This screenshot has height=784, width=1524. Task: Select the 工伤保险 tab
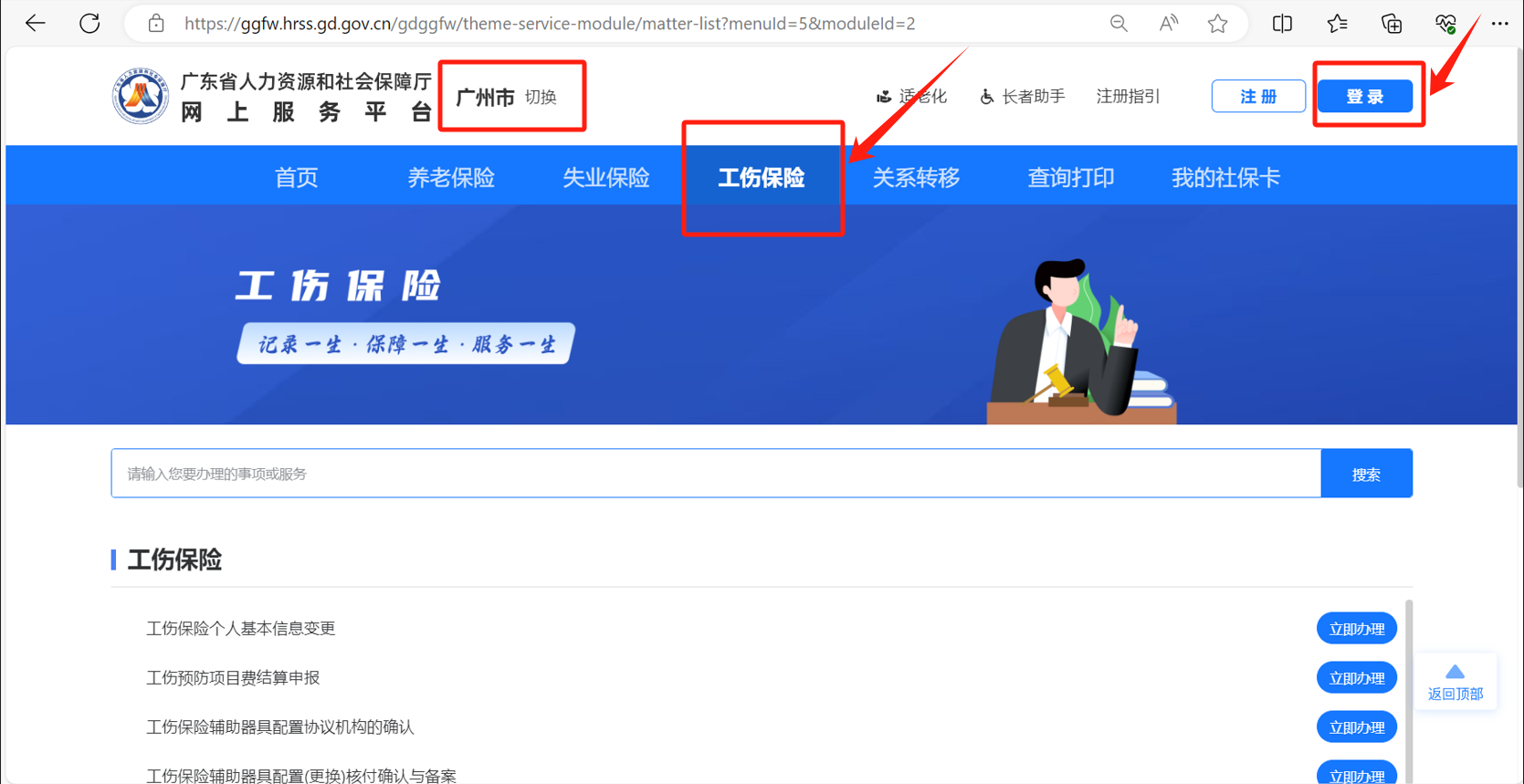pyautogui.click(x=762, y=177)
